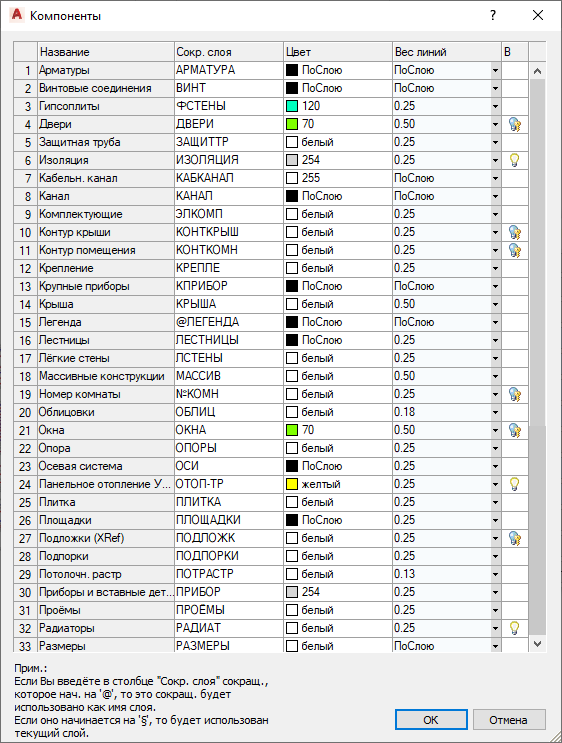Open line weight dropdown for Гипсоплиты
Image resolution: width=562 pixels, height=743 pixels.
pos(495,107)
